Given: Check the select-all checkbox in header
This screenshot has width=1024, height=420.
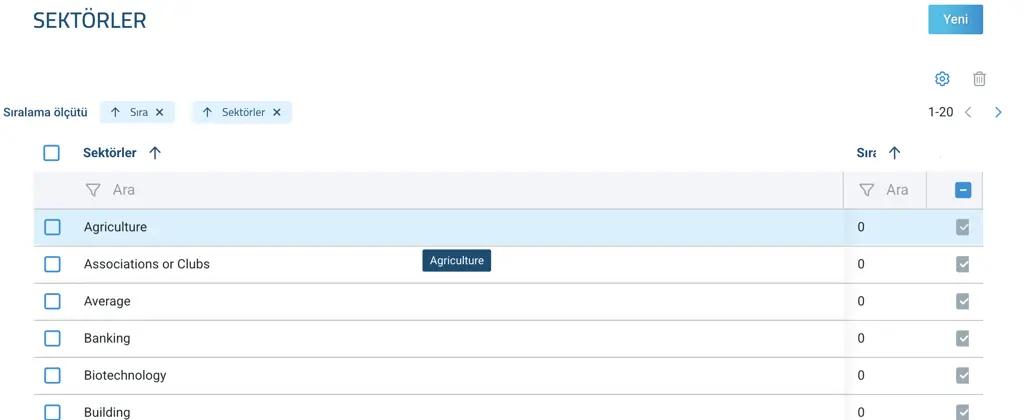Looking at the screenshot, I should [x=52, y=153].
